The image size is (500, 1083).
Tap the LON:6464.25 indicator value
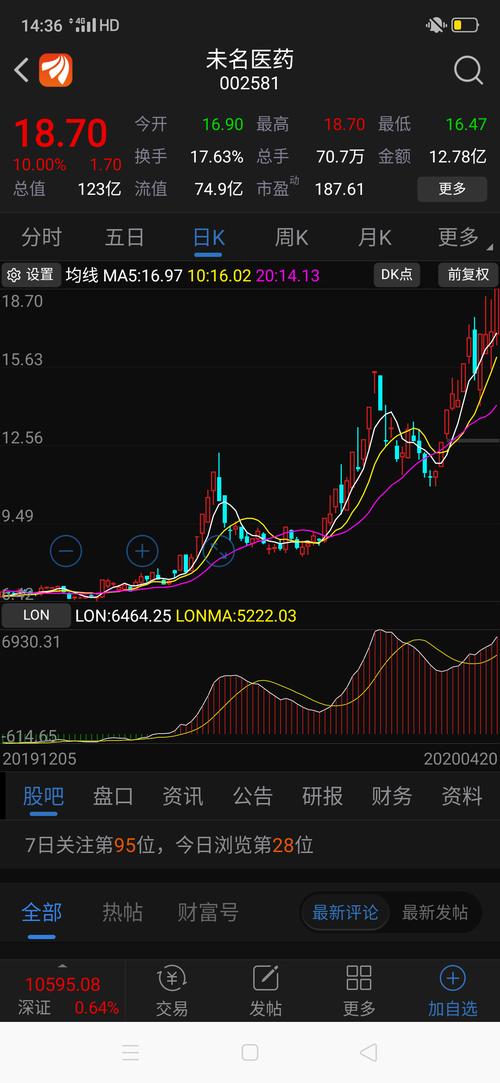point(123,615)
